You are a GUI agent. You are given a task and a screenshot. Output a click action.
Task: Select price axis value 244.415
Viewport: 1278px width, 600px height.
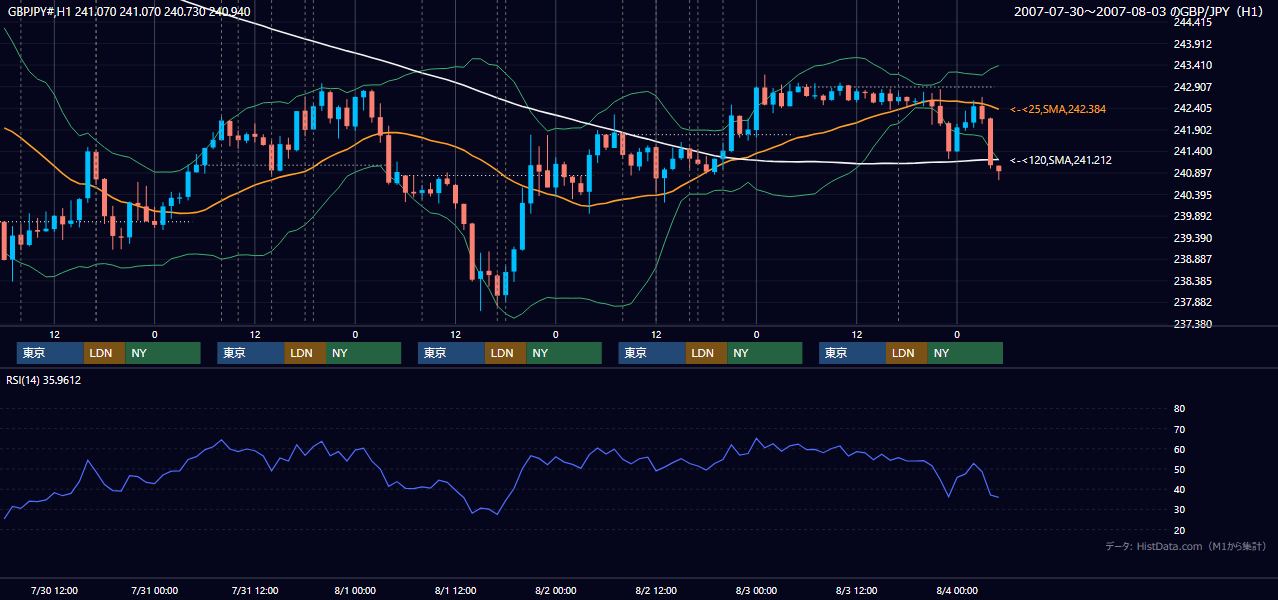(x=1192, y=22)
